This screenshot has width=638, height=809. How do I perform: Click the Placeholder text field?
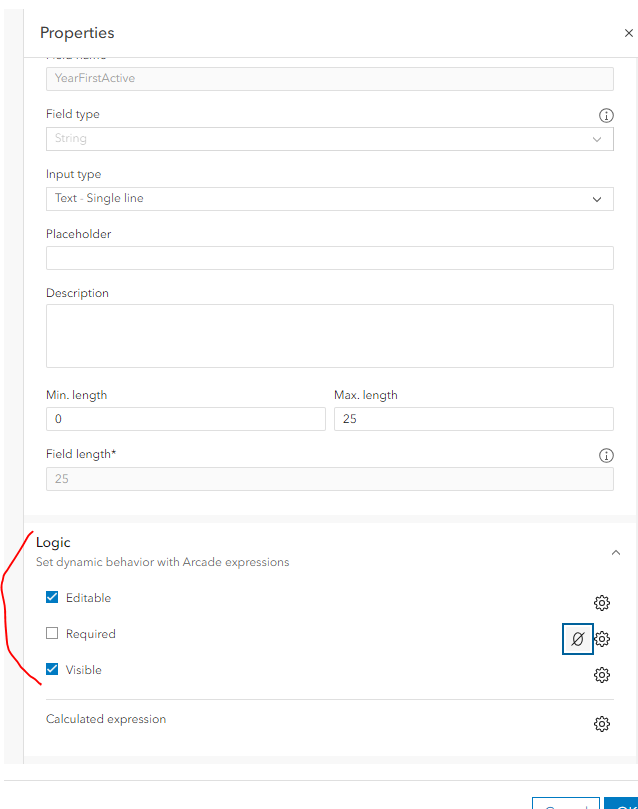(329, 258)
